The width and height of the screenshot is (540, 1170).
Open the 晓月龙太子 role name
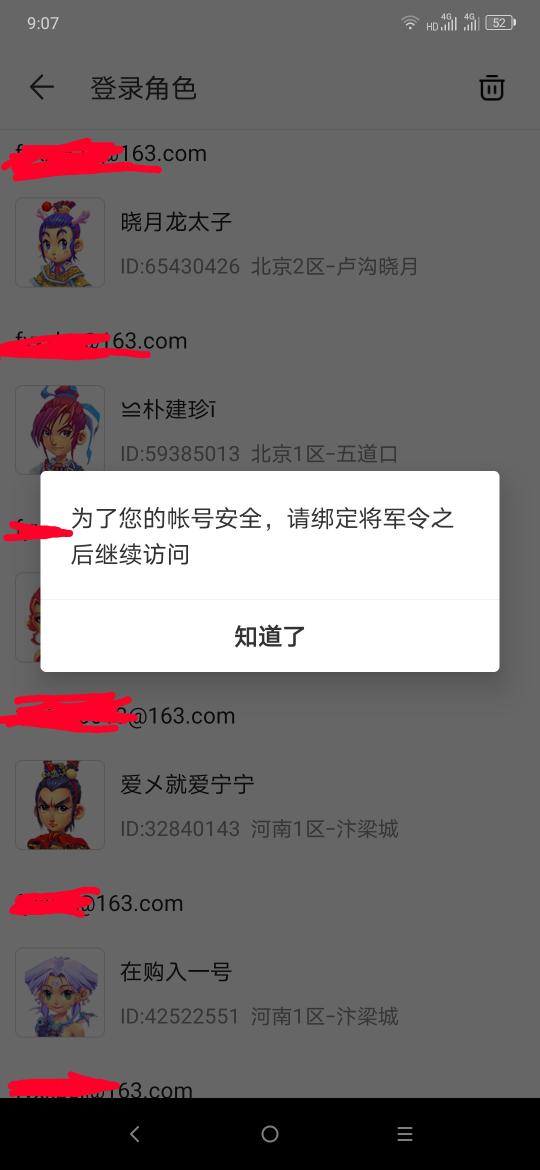pyautogui.click(x=176, y=222)
